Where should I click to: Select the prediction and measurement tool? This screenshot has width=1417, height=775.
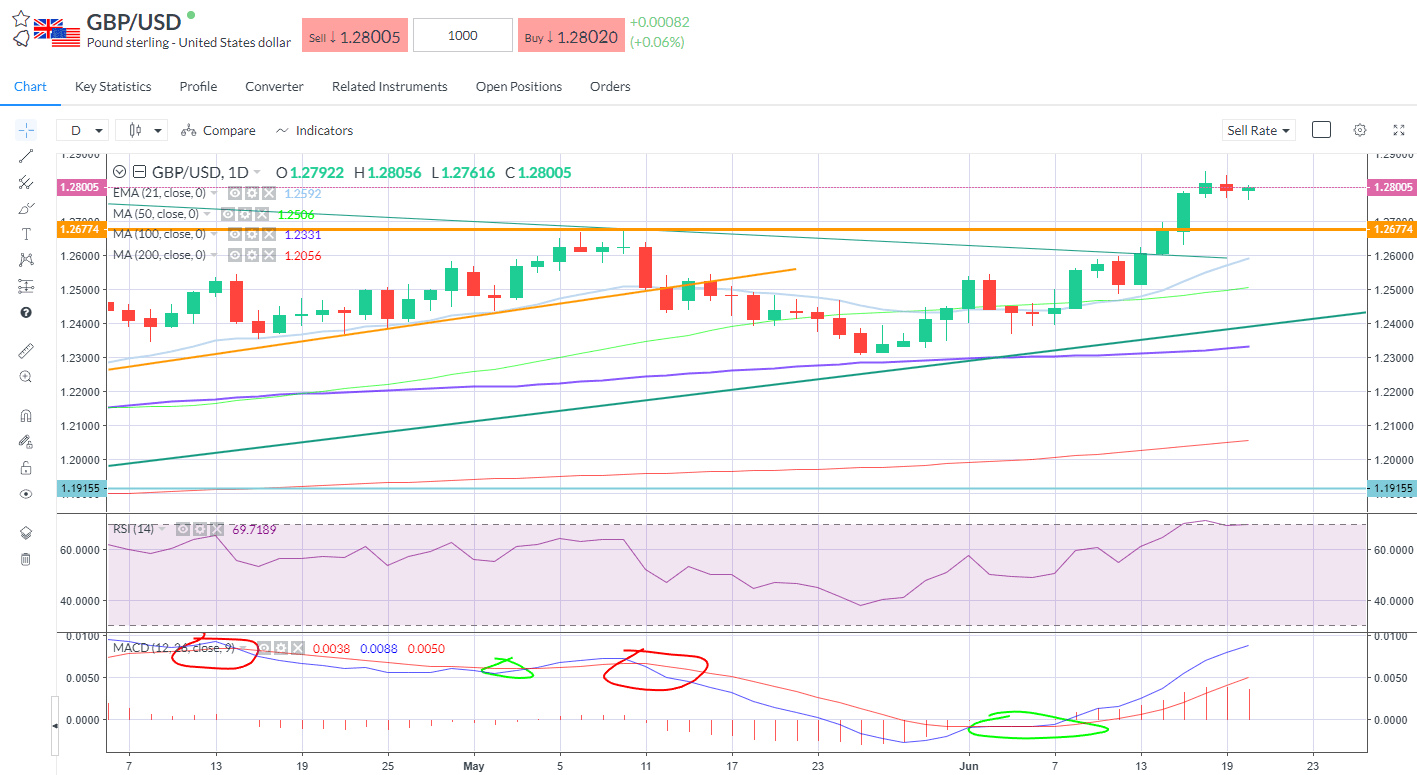[26, 286]
